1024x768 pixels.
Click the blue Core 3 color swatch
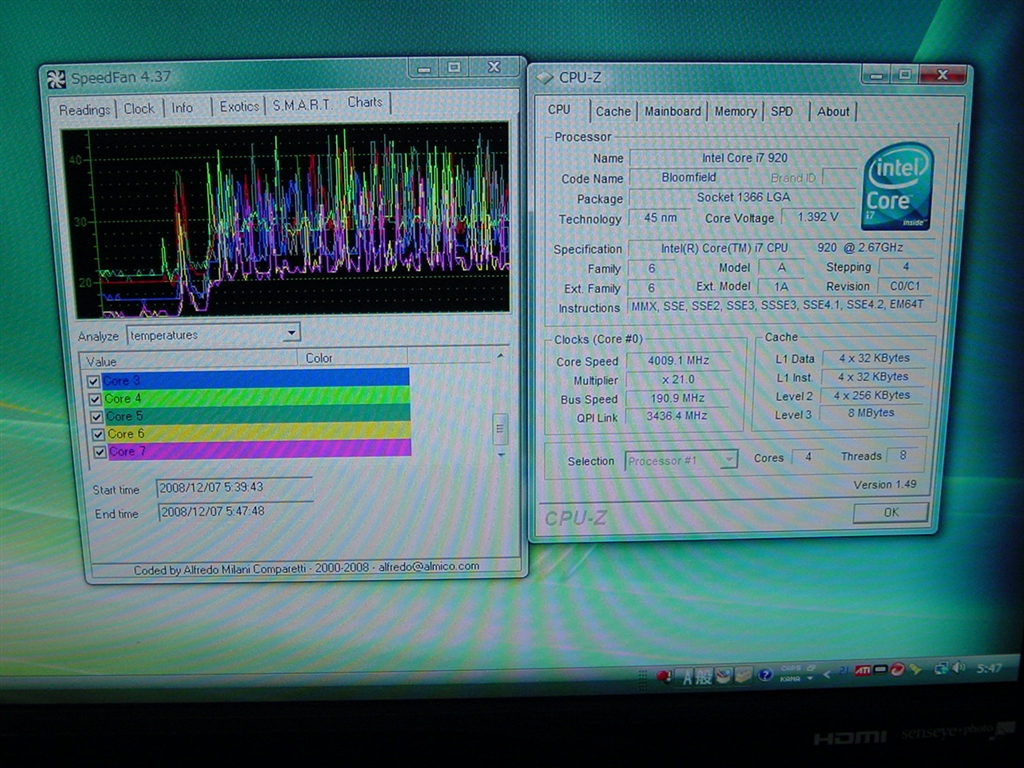pyautogui.click(x=255, y=377)
